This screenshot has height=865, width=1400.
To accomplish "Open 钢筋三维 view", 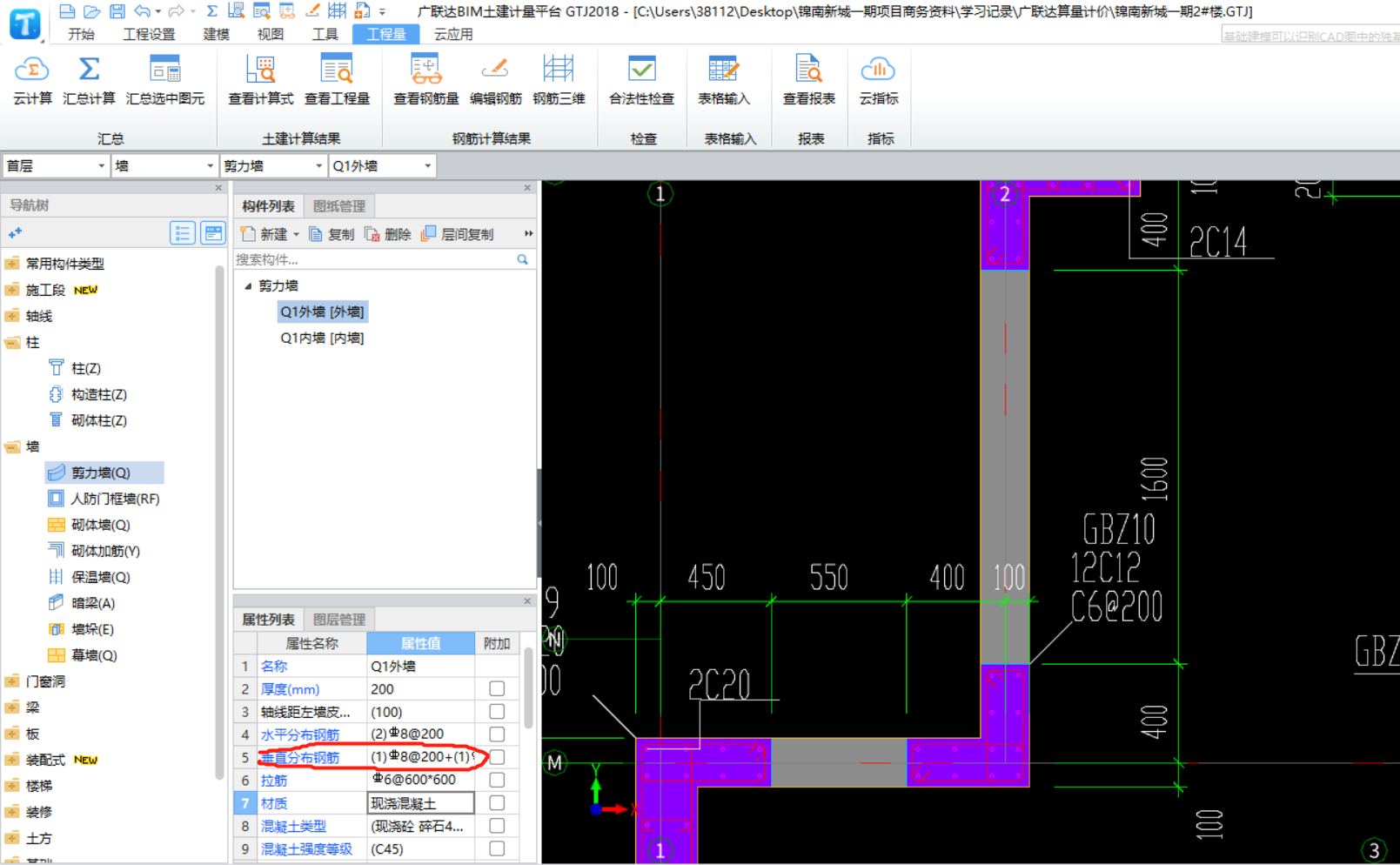I will [559, 80].
